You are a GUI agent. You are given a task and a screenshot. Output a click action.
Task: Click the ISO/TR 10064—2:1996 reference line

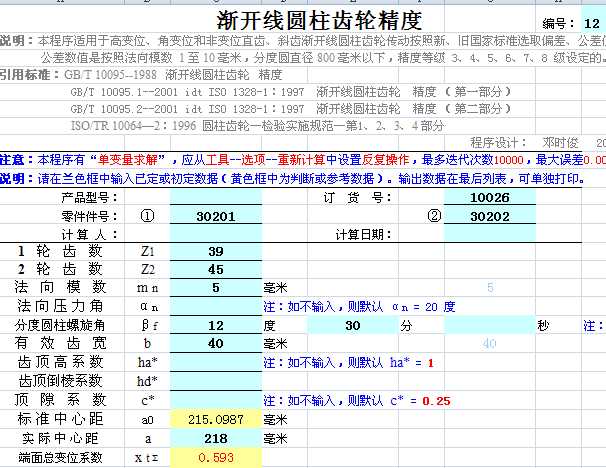click(257, 126)
